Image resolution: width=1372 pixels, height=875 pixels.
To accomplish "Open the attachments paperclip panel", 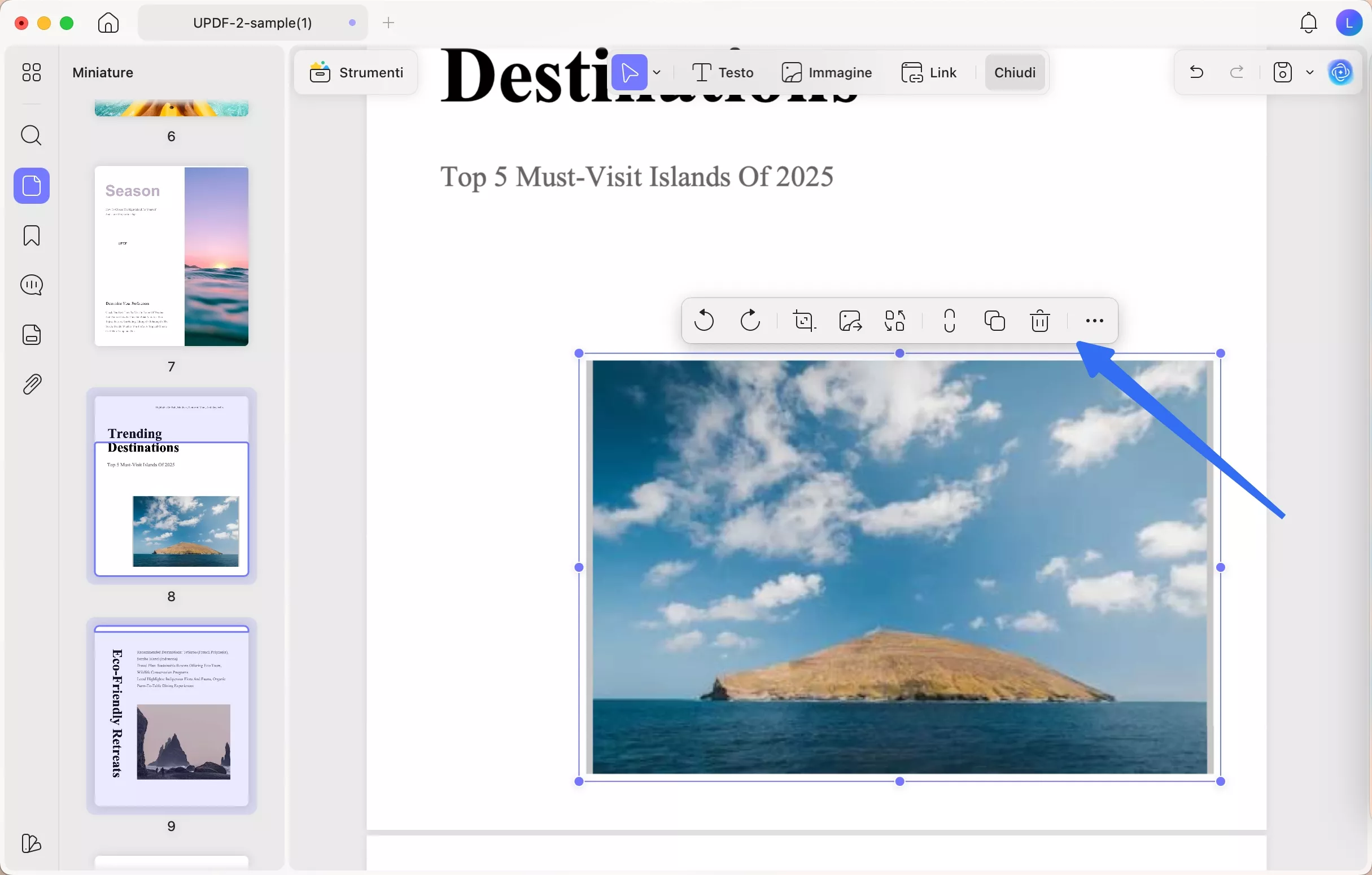I will [x=32, y=384].
